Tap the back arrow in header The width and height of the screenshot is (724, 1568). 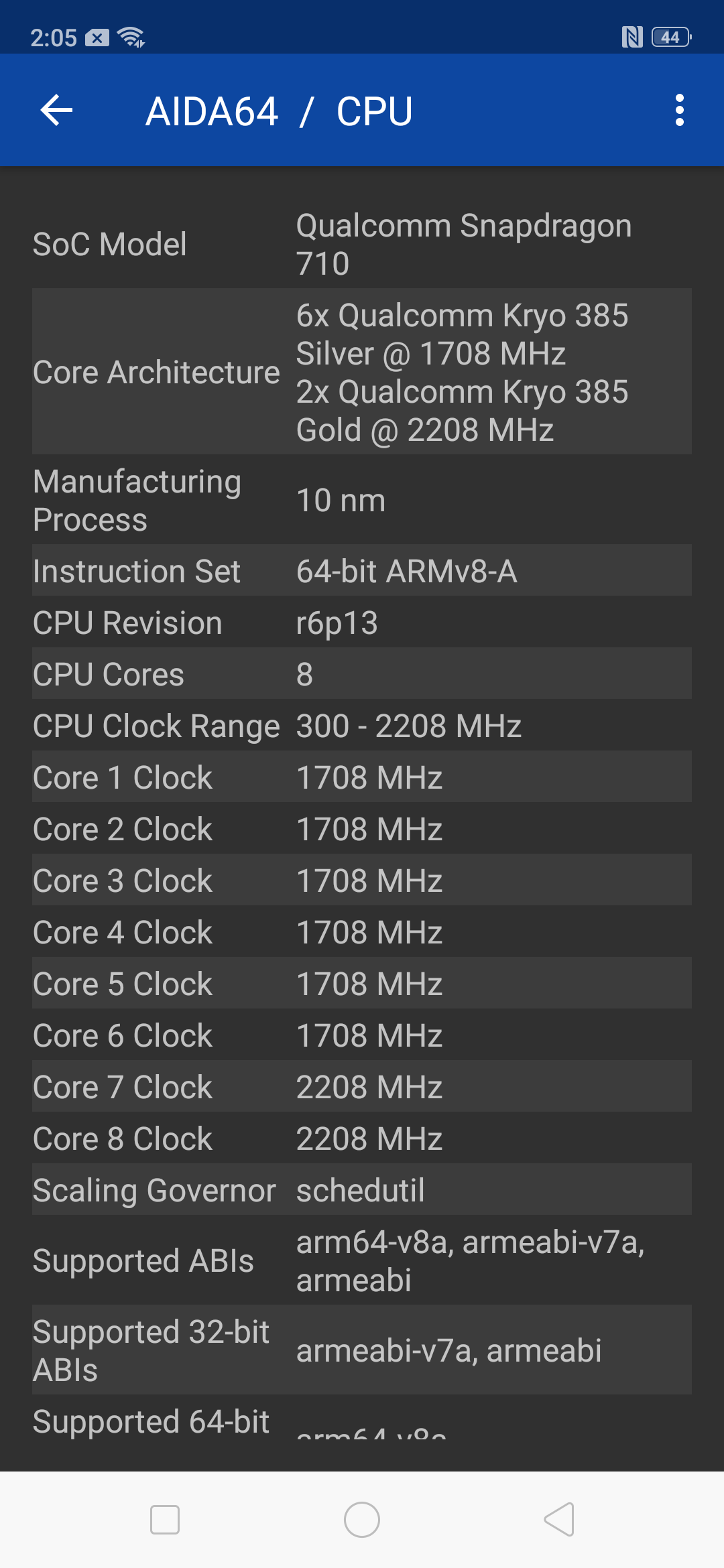click(56, 110)
